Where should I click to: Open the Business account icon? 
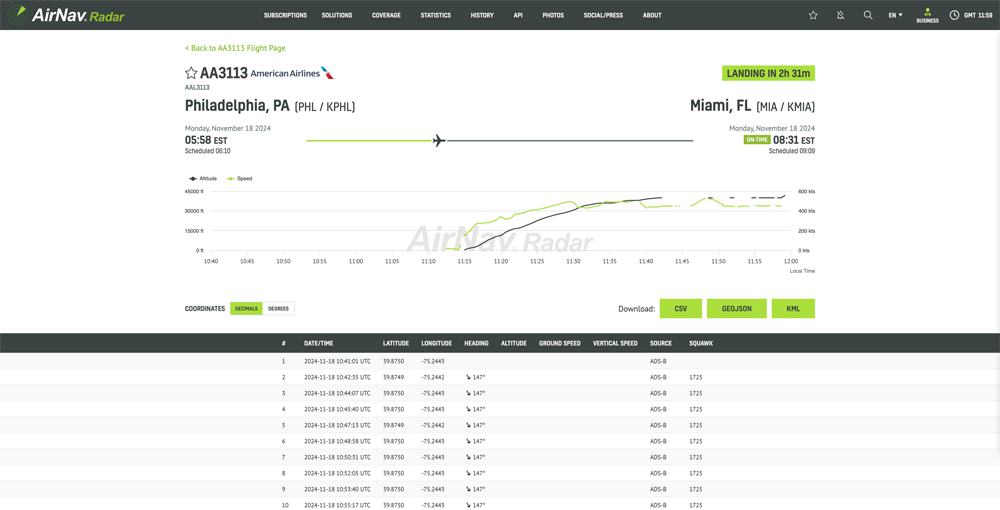(927, 15)
